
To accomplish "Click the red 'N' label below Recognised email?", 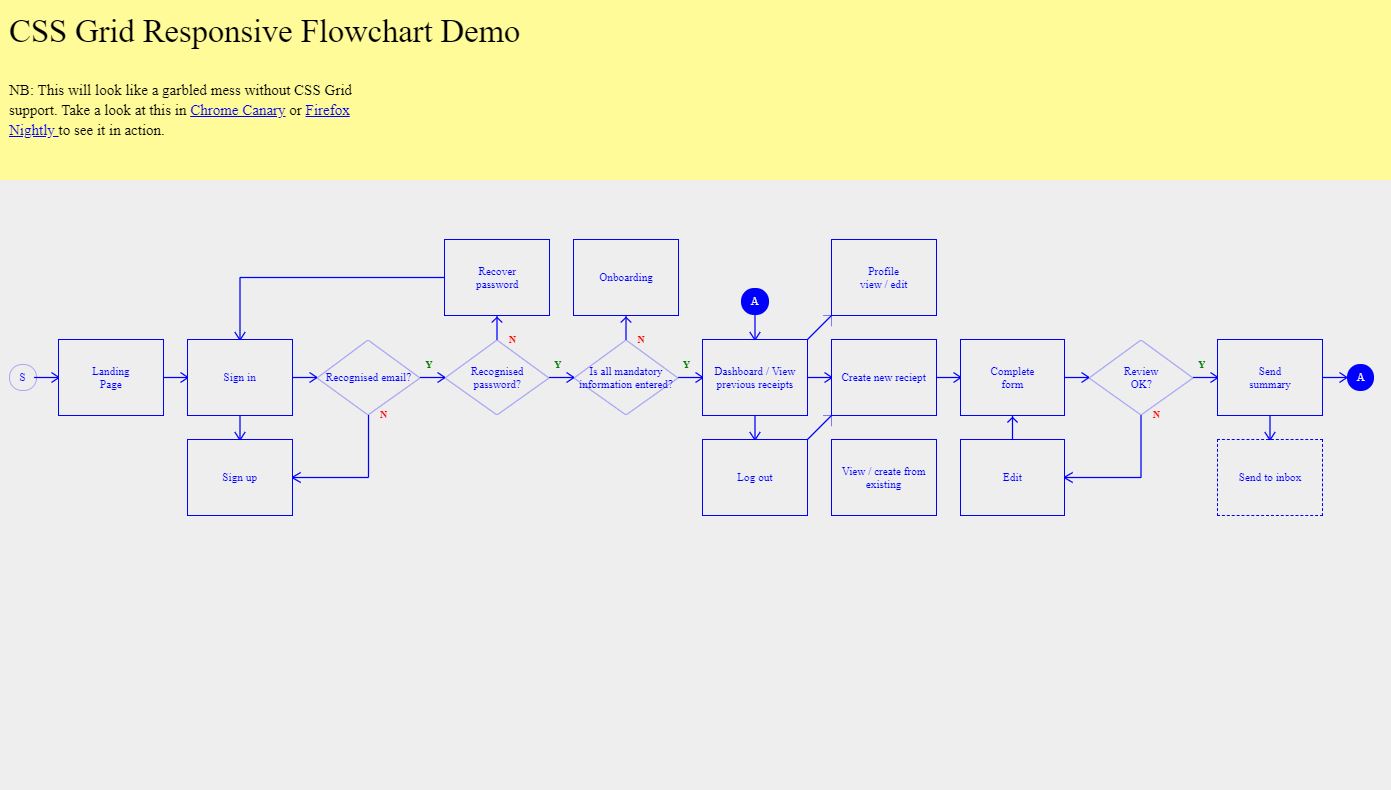I will pyautogui.click(x=382, y=415).
